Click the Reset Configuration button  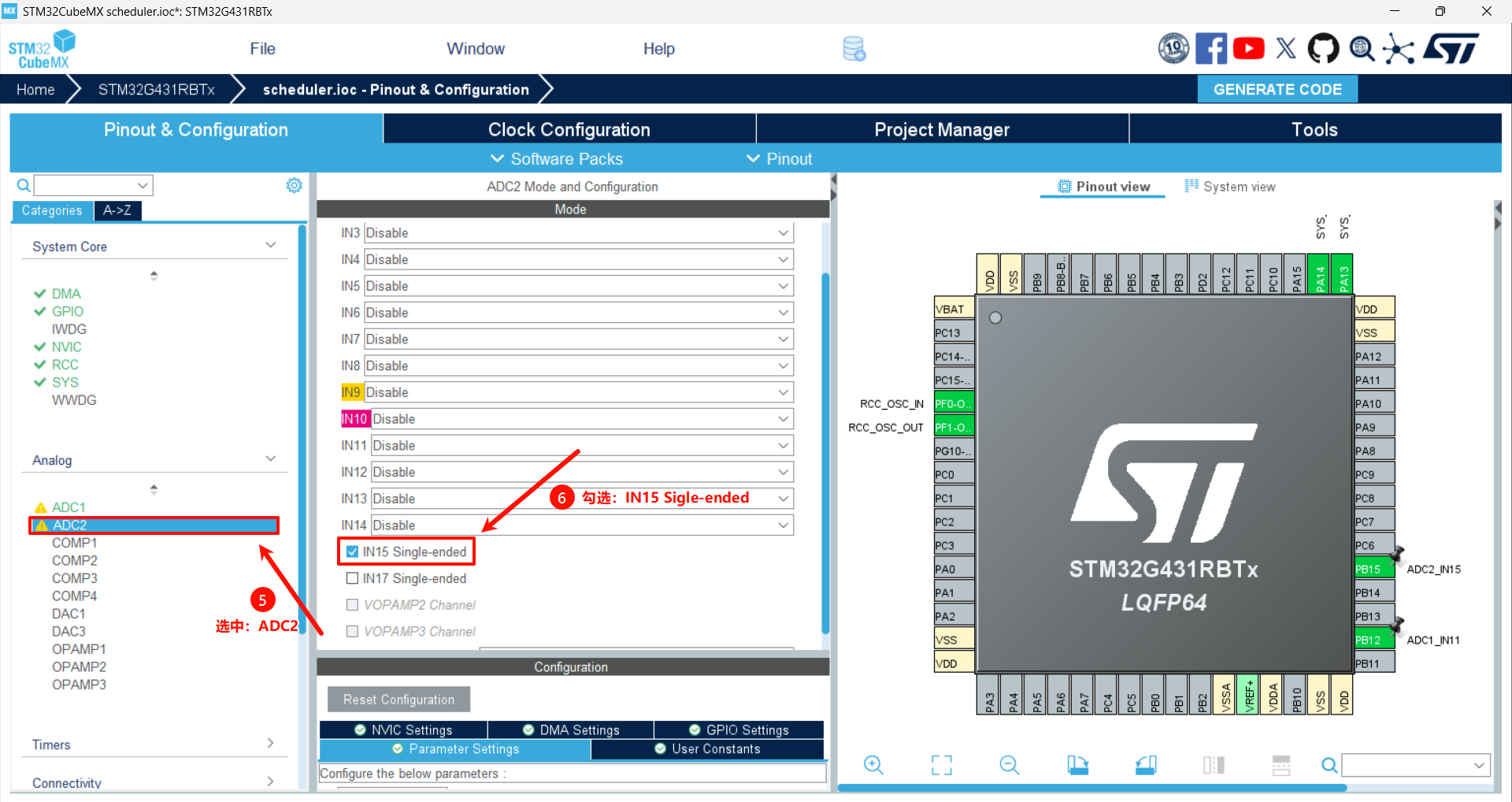pos(398,700)
